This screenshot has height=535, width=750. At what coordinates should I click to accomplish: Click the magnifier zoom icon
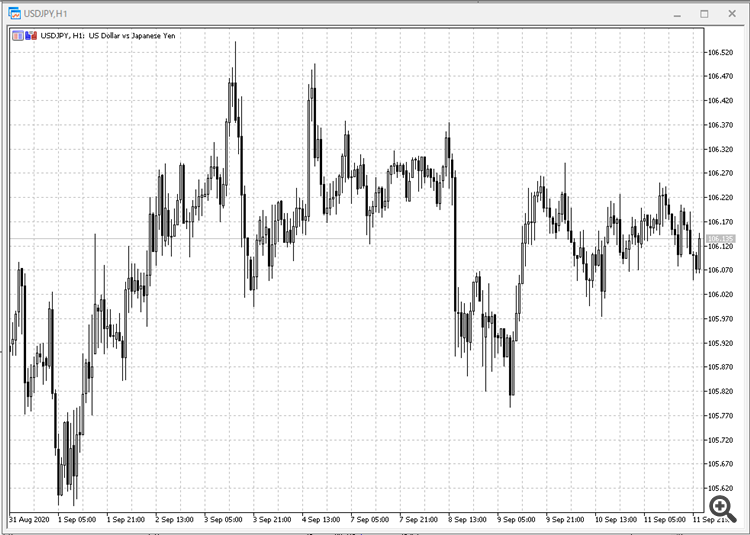click(722, 506)
